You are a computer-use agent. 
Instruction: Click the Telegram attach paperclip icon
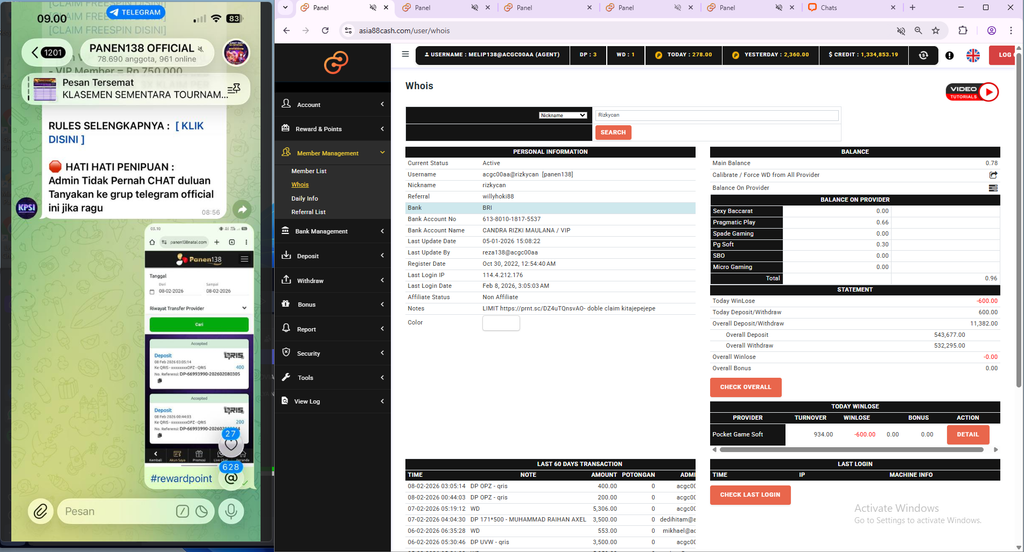pos(40,511)
